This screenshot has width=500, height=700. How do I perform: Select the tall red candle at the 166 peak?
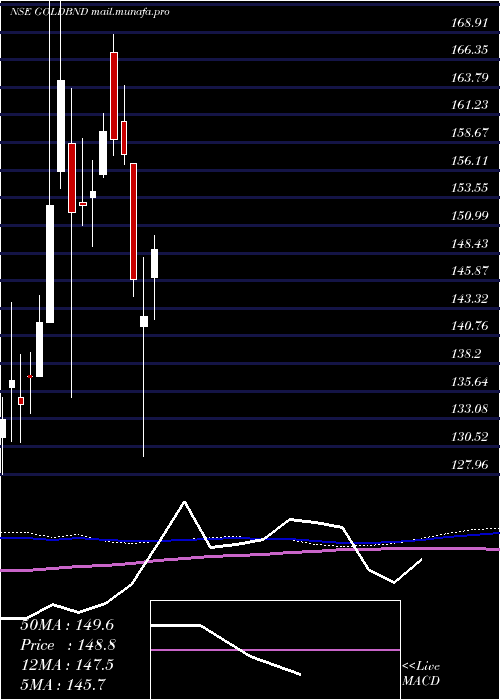point(114,96)
